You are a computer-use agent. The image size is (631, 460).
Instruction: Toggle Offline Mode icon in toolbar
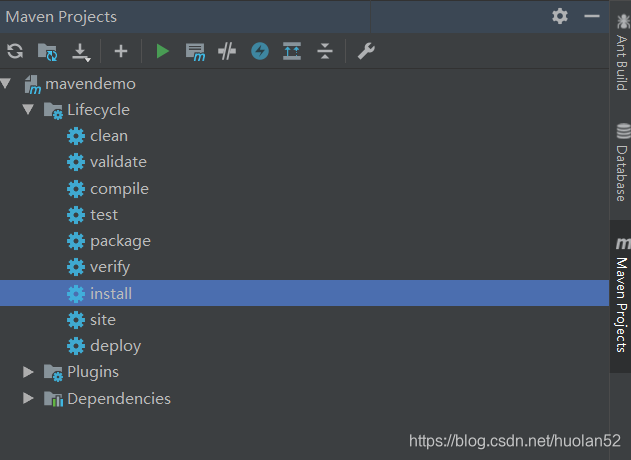(x=227, y=51)
